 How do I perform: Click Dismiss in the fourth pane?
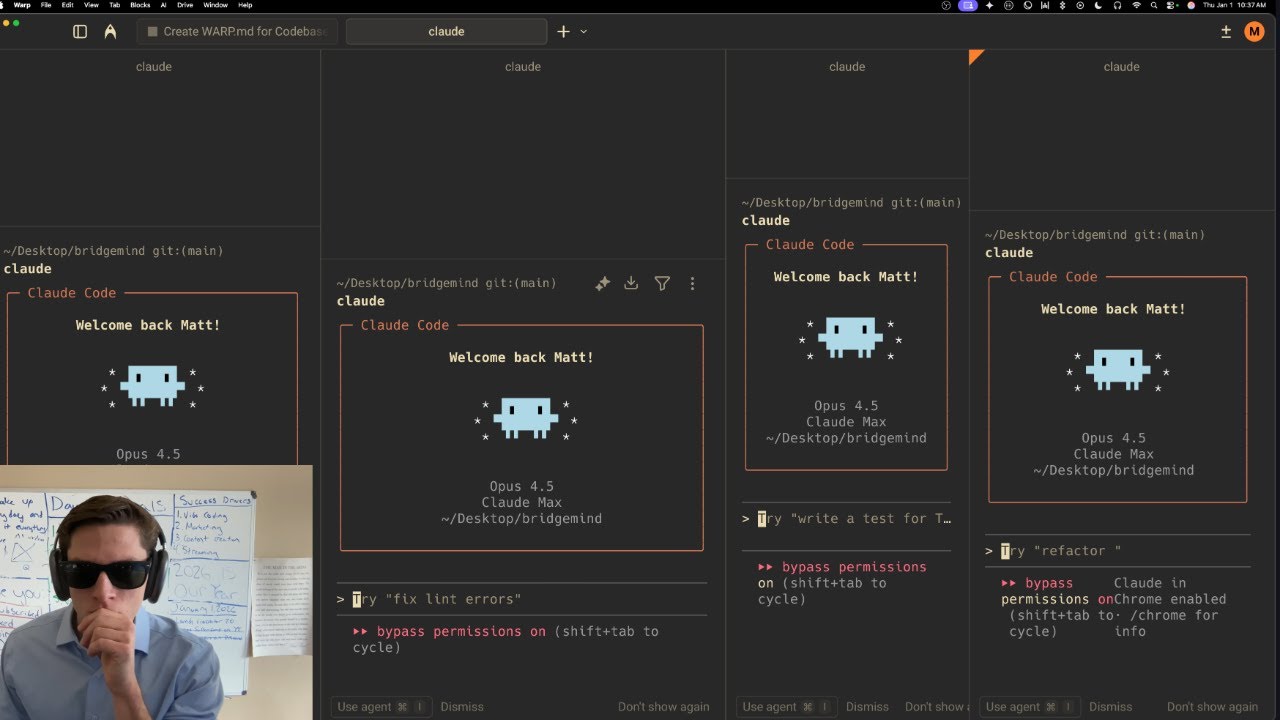pos(1111,707)
